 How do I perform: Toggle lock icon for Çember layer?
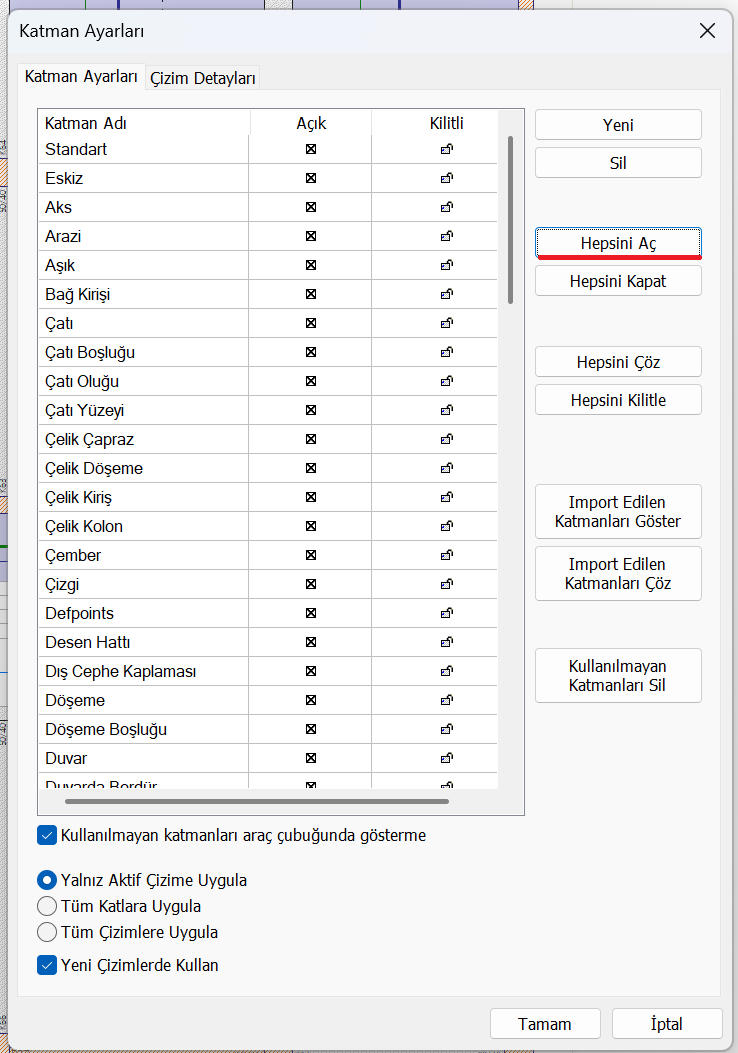[x=447, y=555]
